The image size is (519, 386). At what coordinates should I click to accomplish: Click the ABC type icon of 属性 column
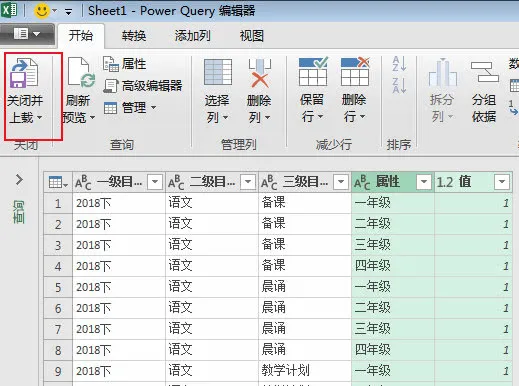(362, 182)
